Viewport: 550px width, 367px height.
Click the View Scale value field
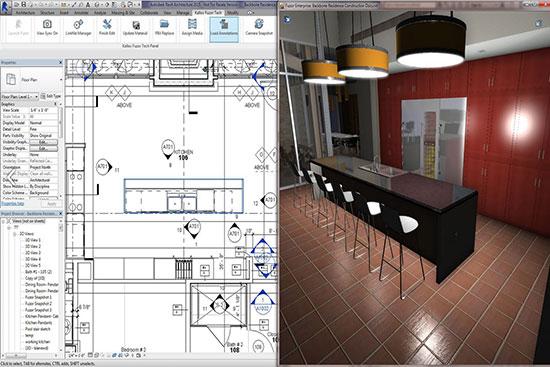(43, 110)
